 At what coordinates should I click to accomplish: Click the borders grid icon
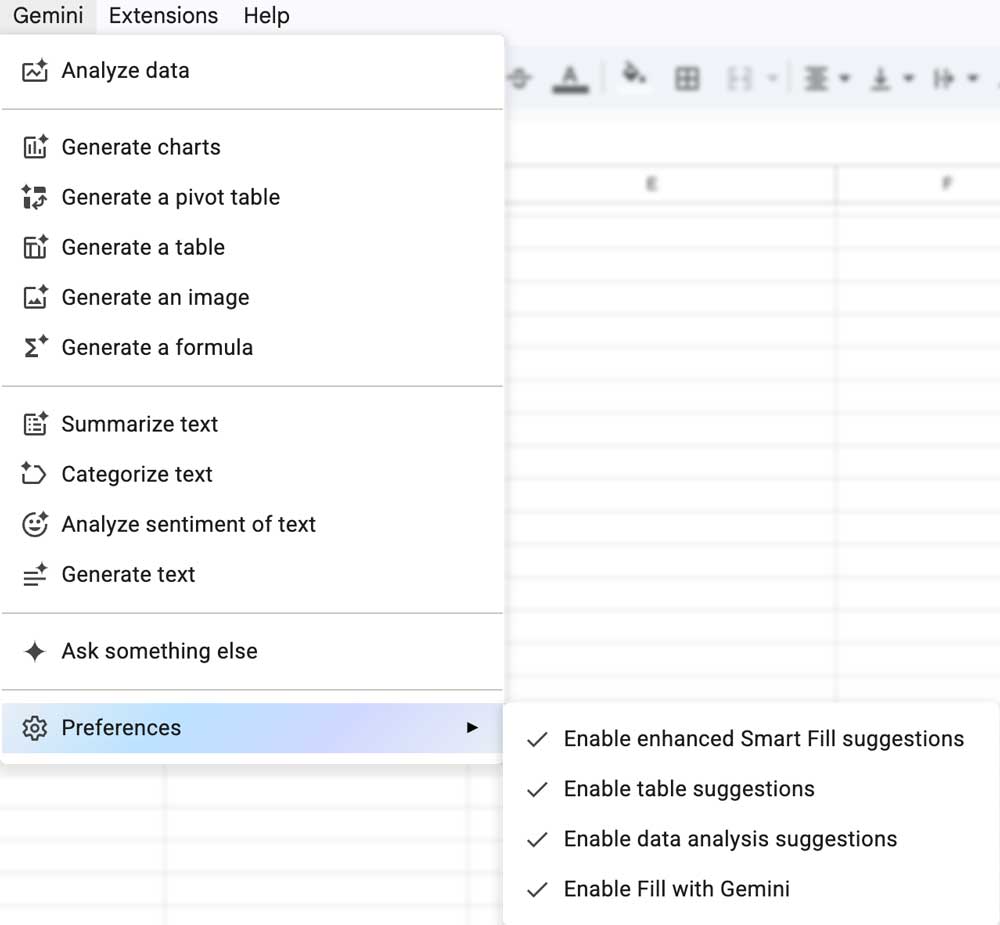(x=687, y=79)
